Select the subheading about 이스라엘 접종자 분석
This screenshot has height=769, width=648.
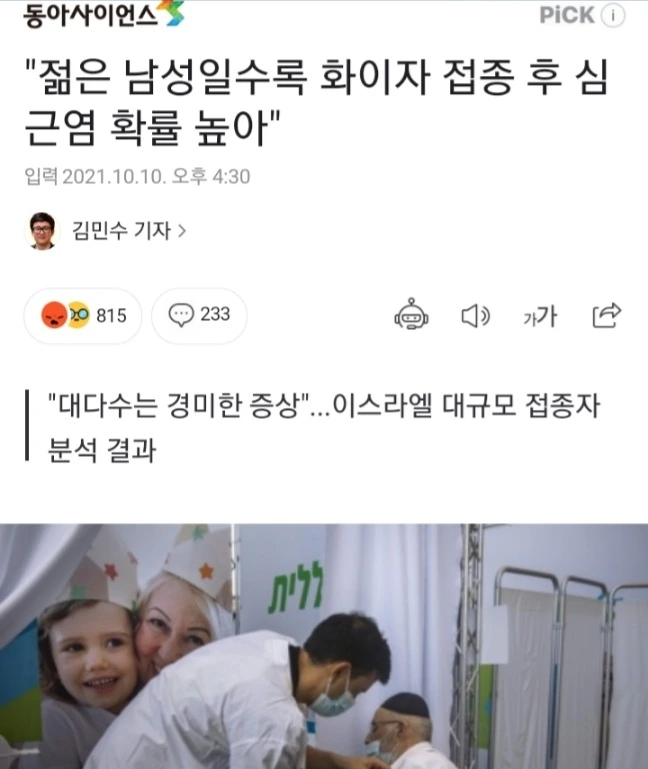(x=324, y=427)
